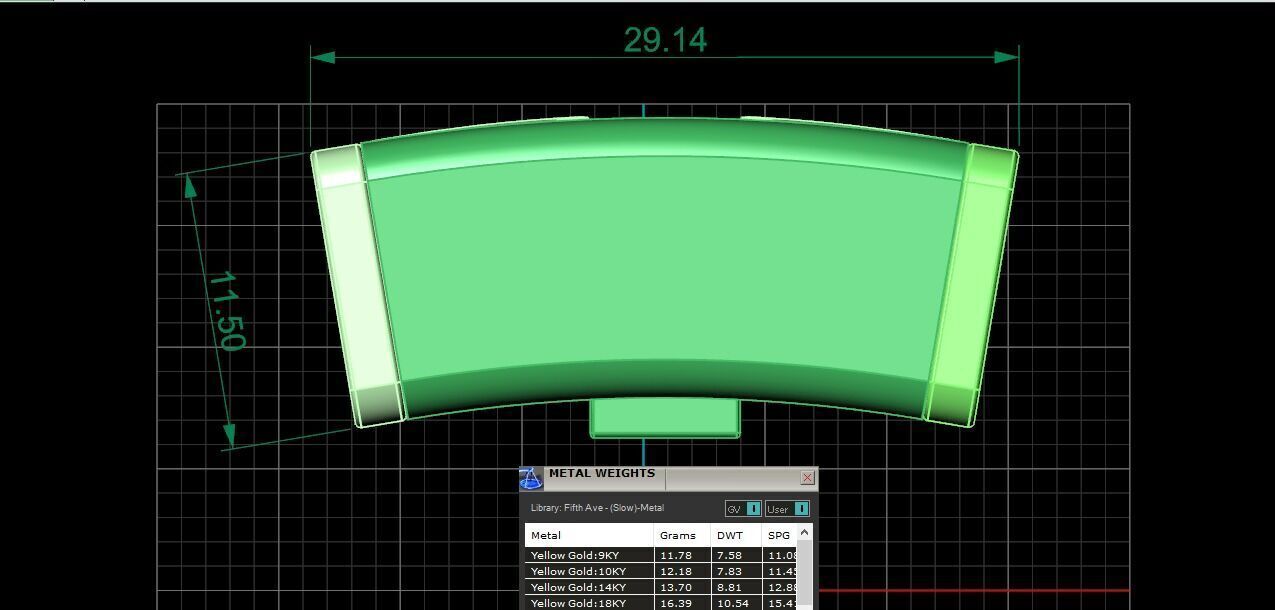Click the Library: Fifth Ave - (Slow)-Metal label
Viewport: 1275px width, 610px height.
tap(597, 508)
